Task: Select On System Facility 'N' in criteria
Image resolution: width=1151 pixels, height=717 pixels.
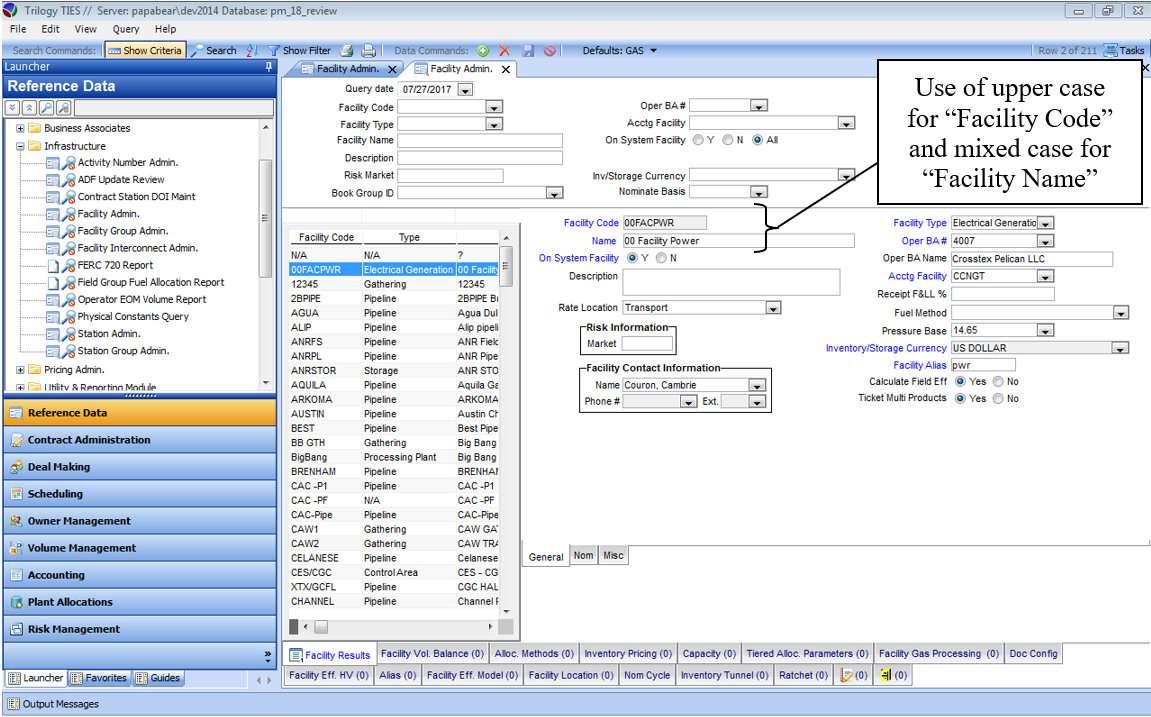Action: [x=728, y=140]
